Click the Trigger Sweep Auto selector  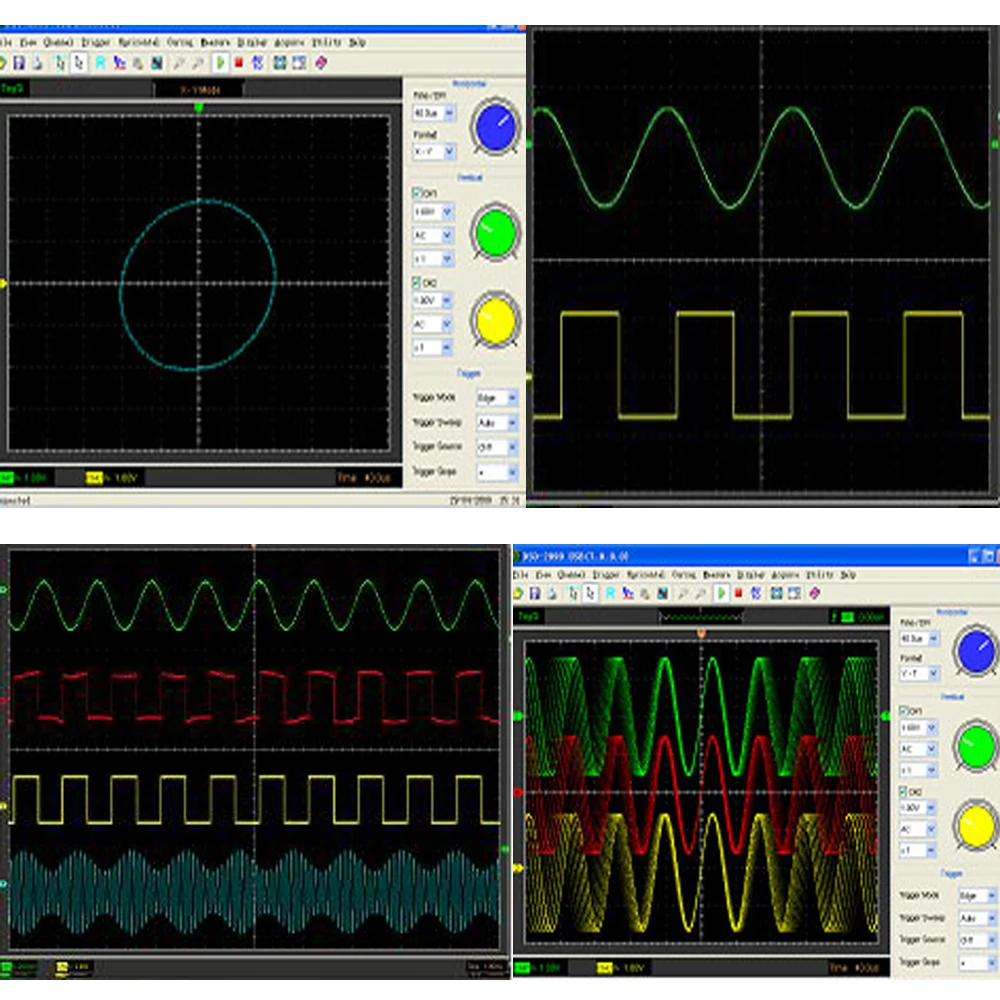[x=496, y=422]
